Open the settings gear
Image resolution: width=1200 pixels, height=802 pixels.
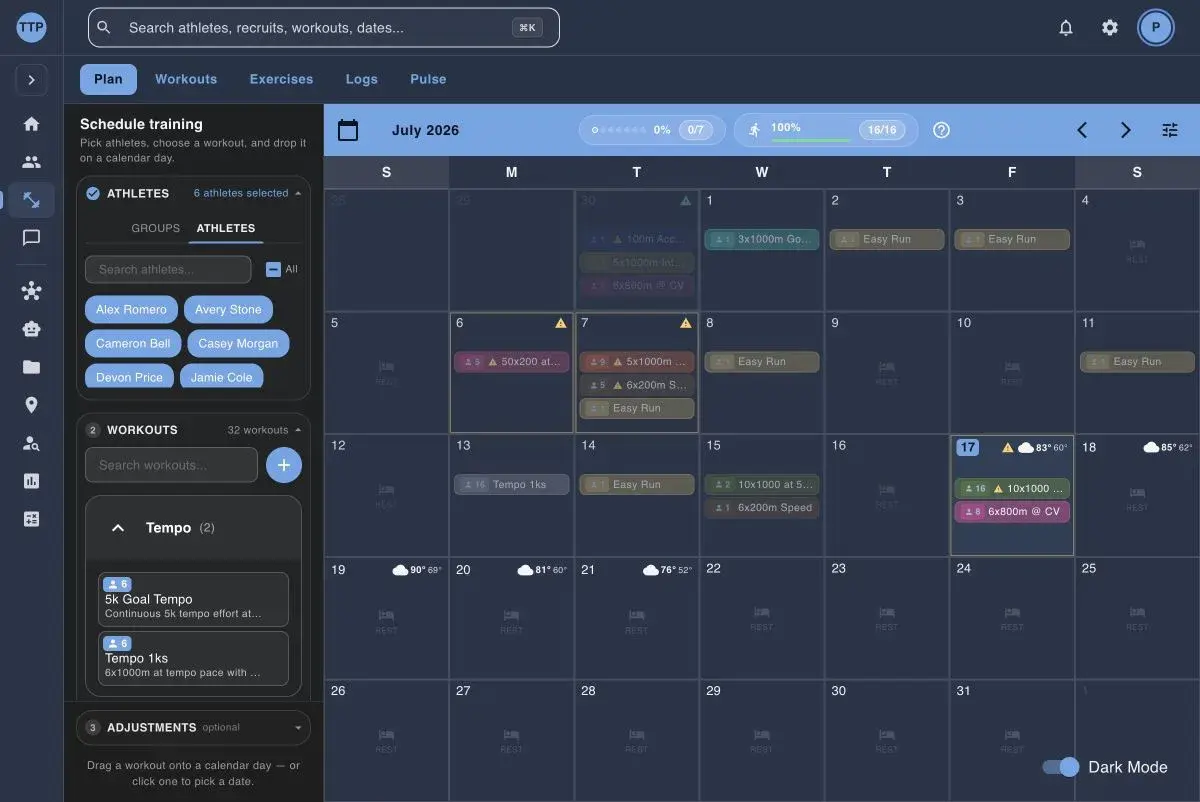[1110, 28]
